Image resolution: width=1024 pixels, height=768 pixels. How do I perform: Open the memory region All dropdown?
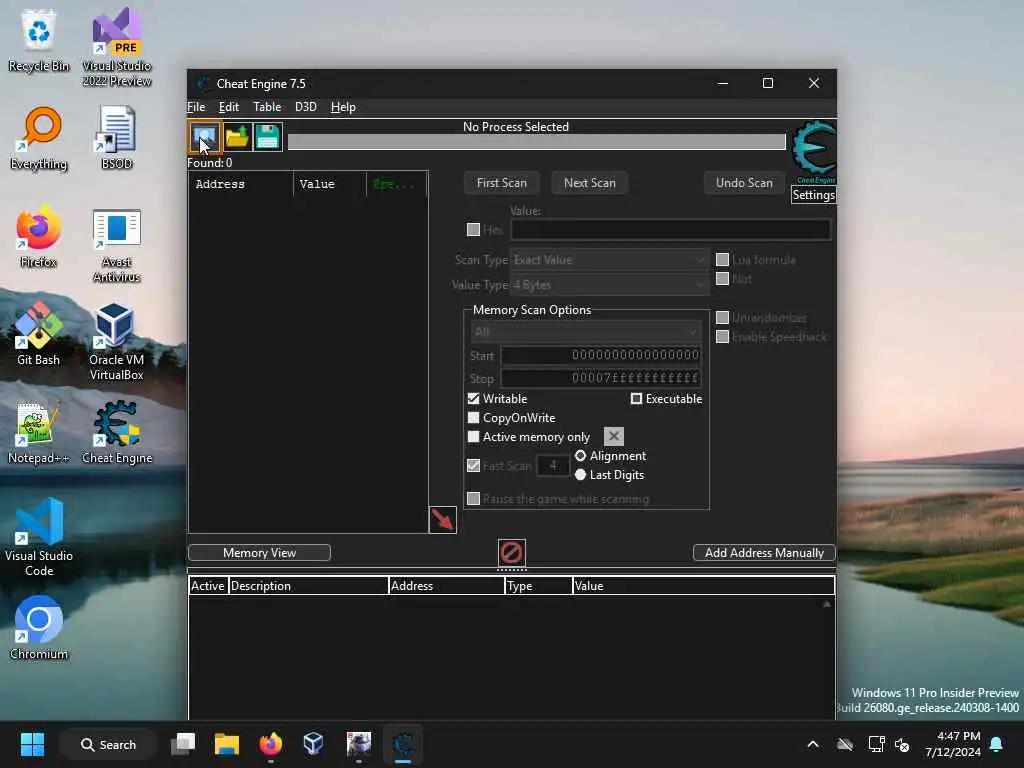pyautogui.click(x=586, y=332)
